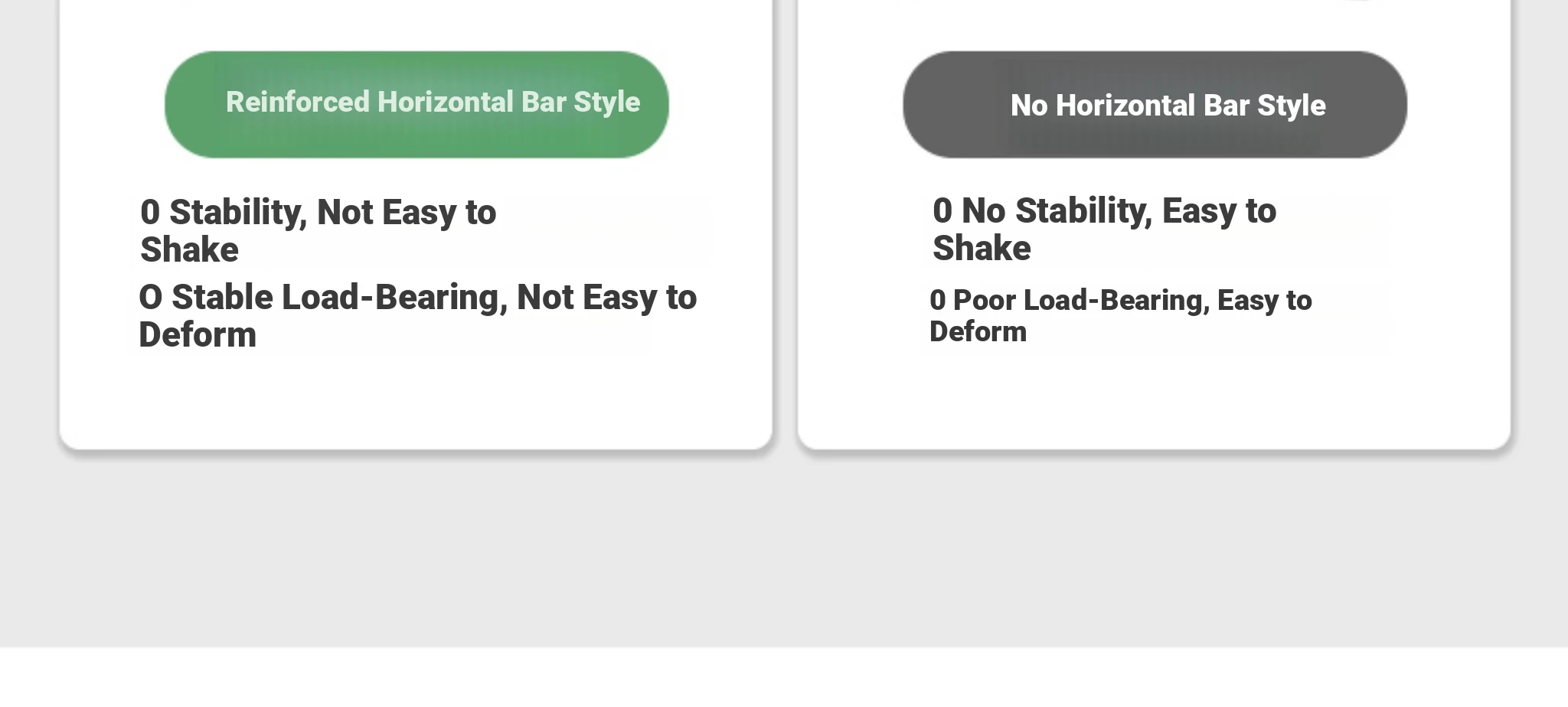Click bullet marker before 'Poor Load-Bearing'
The height and width of the screenshot is (707, 1568).
tap(938, 300)
